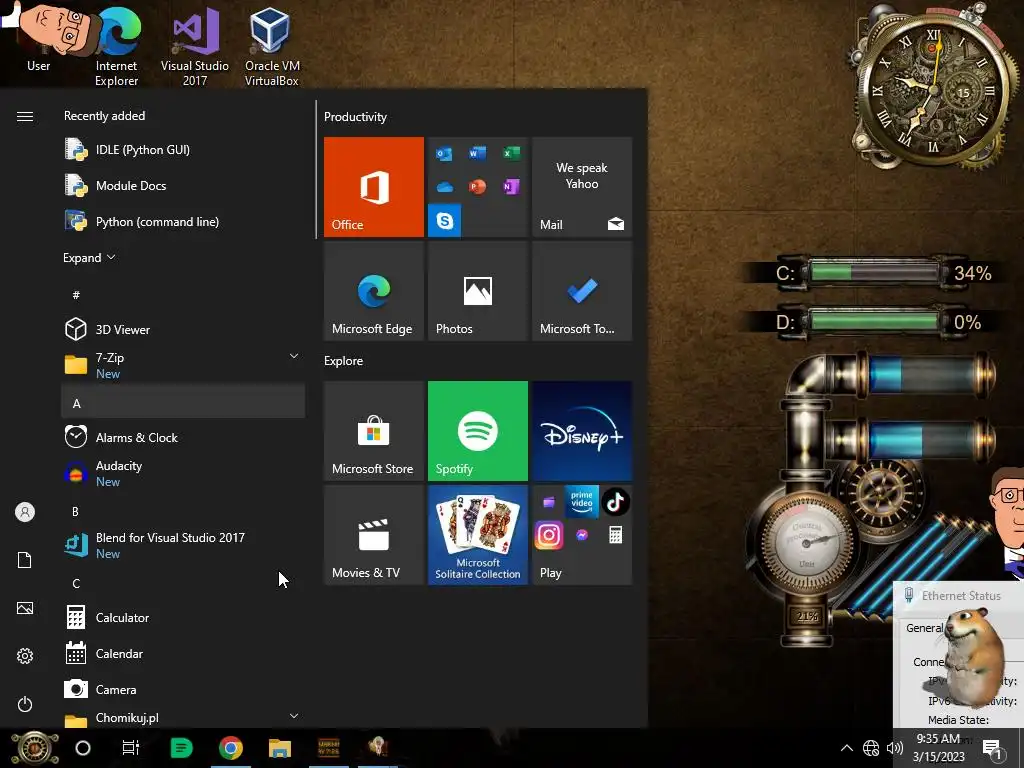Open Task View on taskbar

[x=131, y=748]
